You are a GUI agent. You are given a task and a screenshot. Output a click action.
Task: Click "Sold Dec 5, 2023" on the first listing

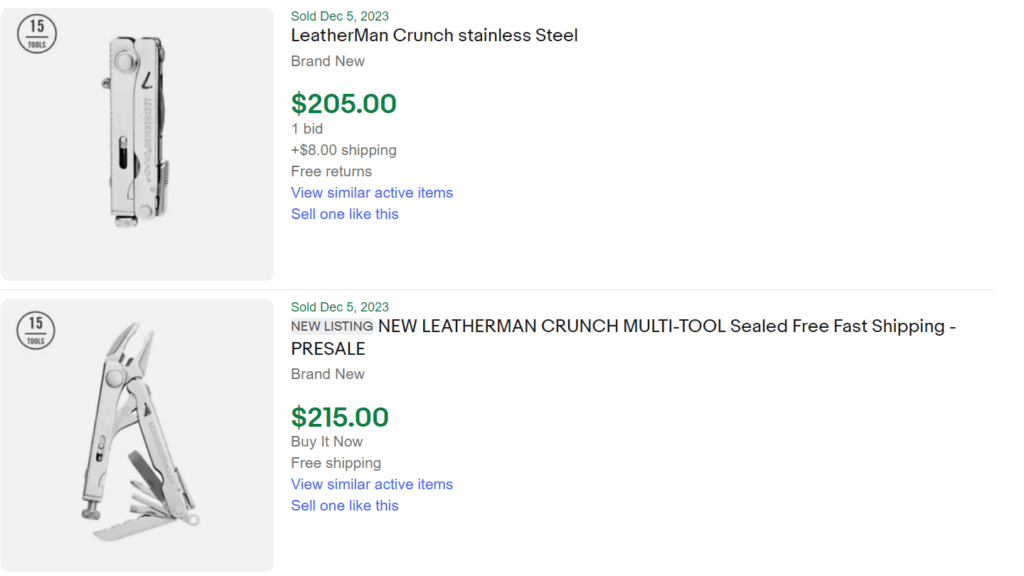[x=339, y=16]
